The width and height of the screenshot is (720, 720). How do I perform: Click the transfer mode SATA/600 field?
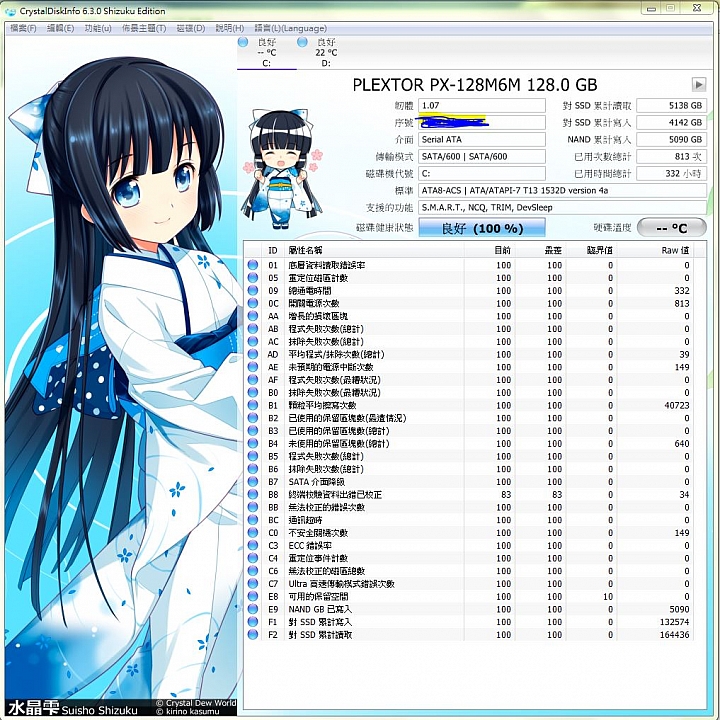pyautogui.click(x=482, y=157)
